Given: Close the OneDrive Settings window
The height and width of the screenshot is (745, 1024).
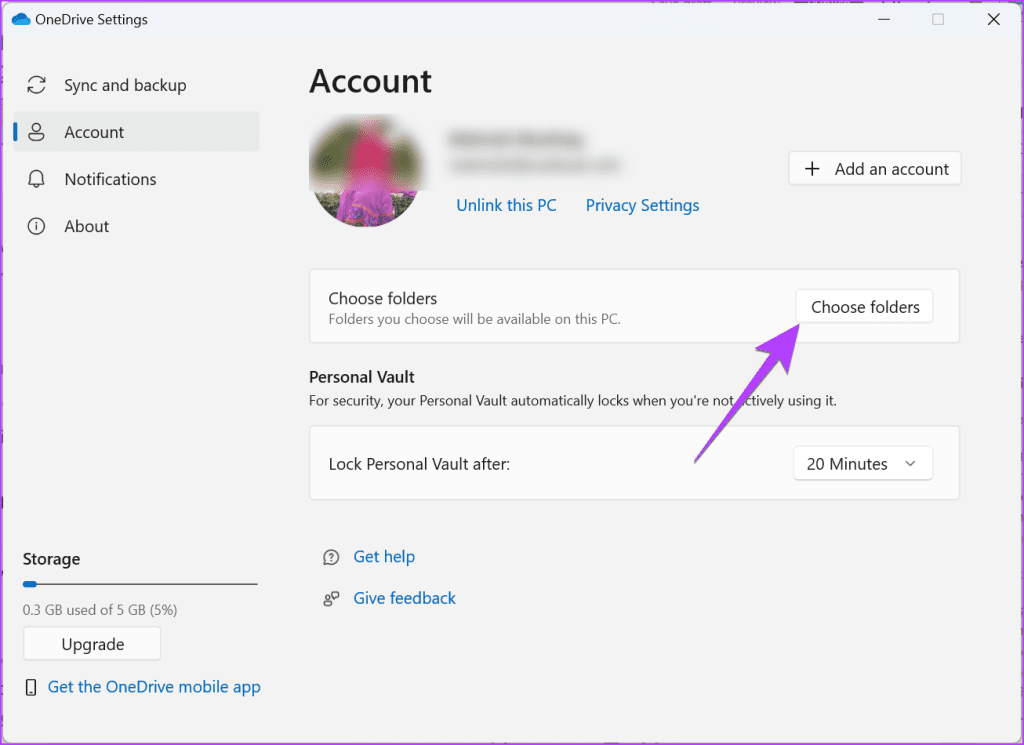Looking at the screenshot, I should click(993, 20).
